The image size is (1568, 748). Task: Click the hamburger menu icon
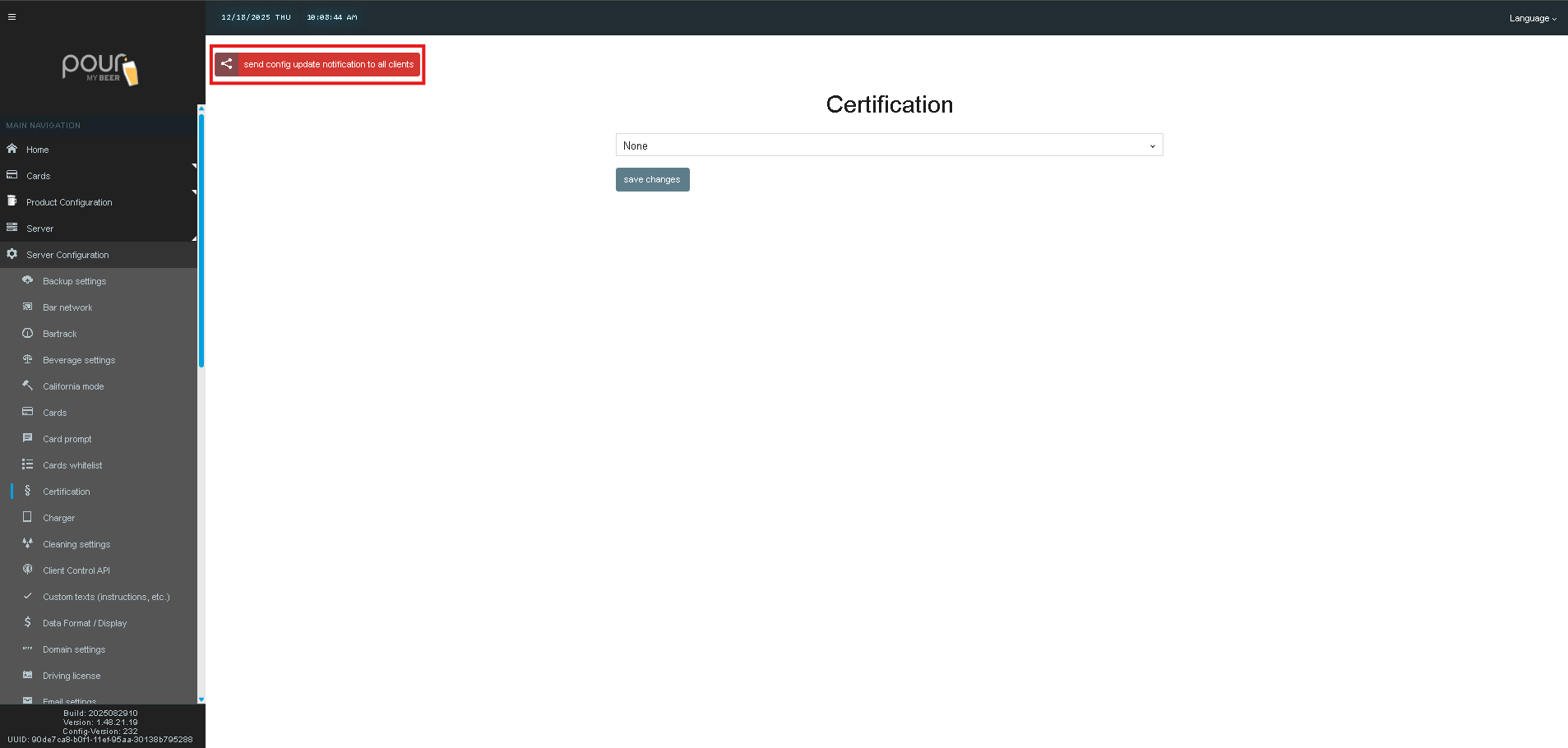[x=12, y=16]
